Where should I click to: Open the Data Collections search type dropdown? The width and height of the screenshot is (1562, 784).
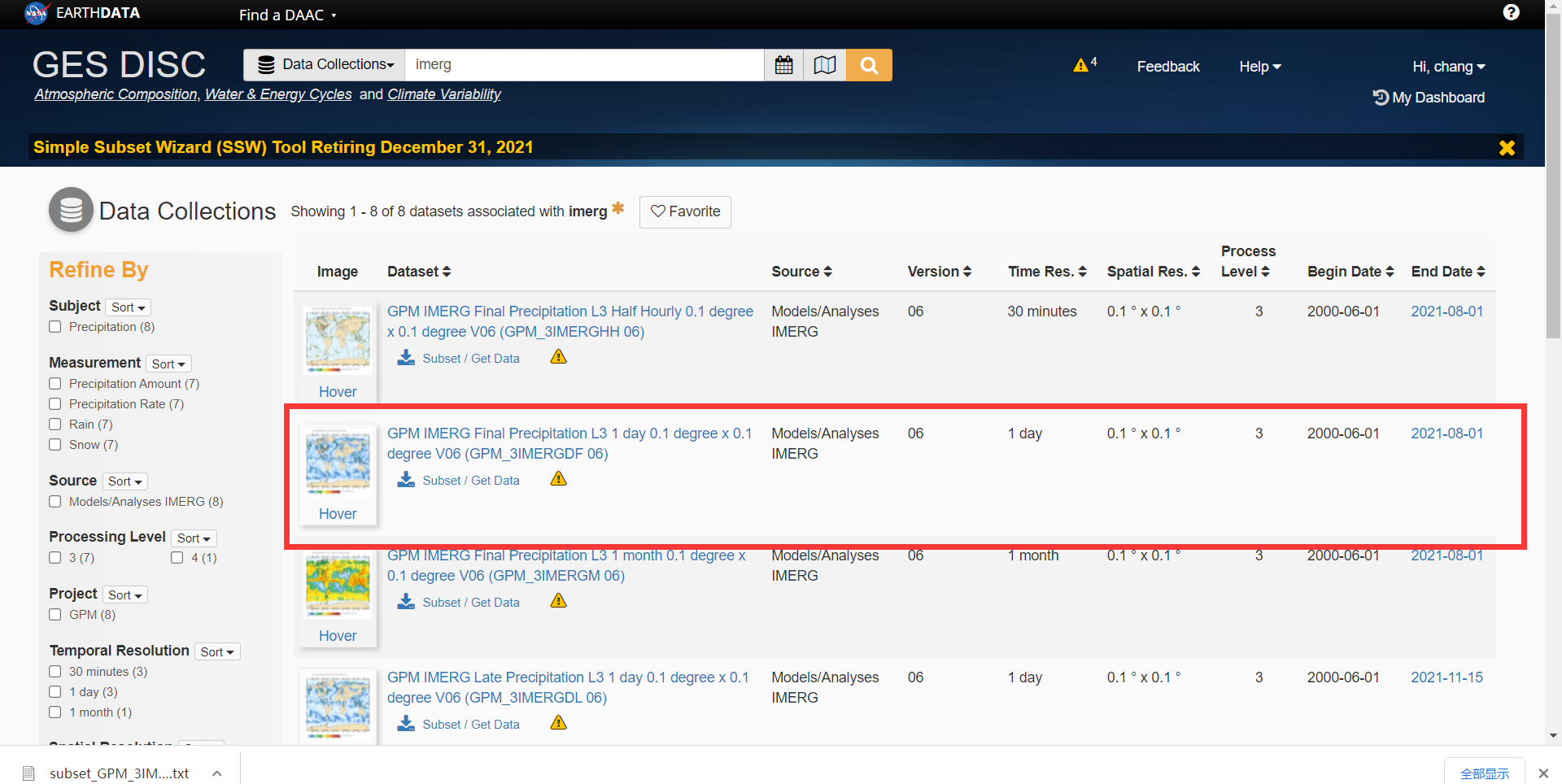pos(325,65)
